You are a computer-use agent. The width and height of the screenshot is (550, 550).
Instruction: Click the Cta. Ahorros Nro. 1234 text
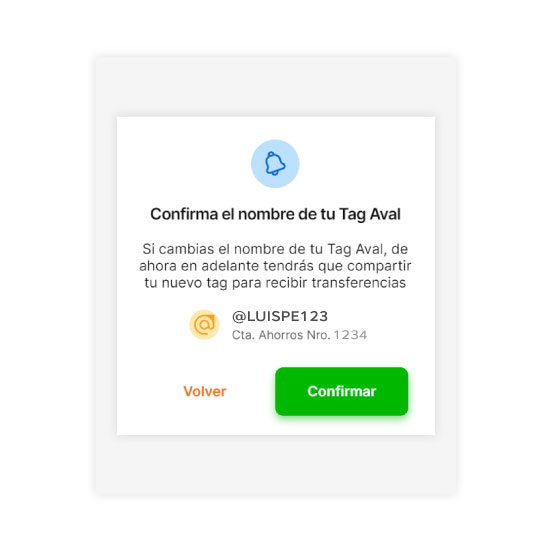click(299, 335)
